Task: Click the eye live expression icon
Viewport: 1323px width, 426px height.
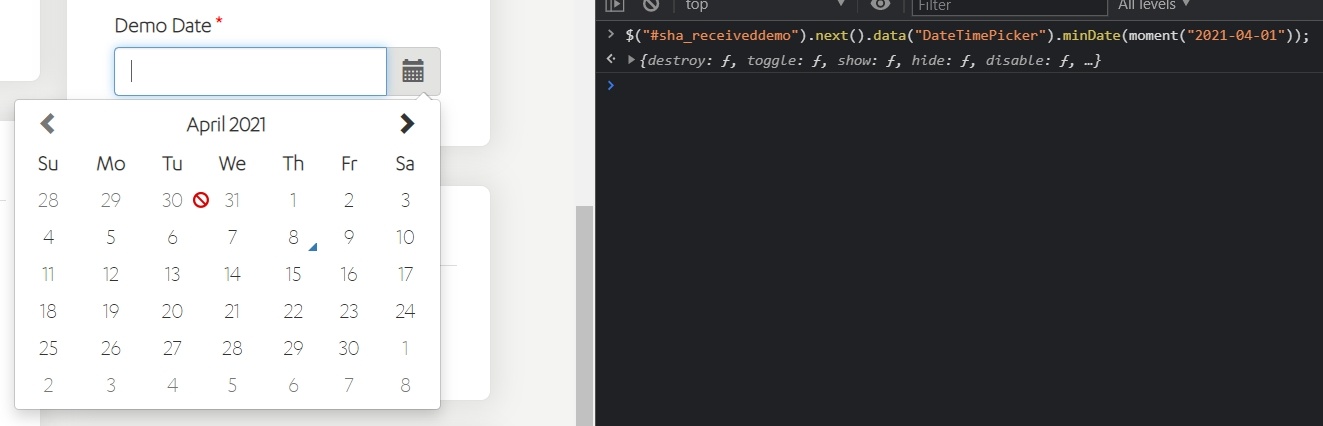Action: coord(880,5)
